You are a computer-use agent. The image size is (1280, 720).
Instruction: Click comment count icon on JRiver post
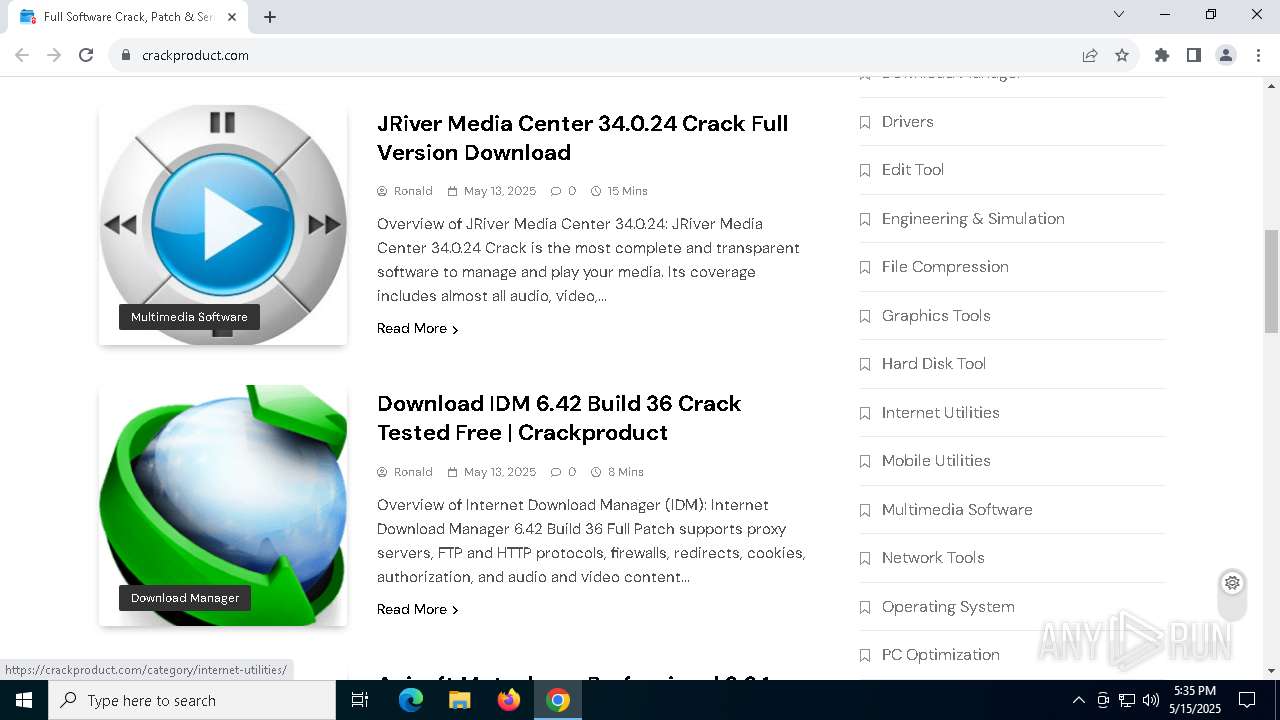pyautogui.click(x=556, y=191)
